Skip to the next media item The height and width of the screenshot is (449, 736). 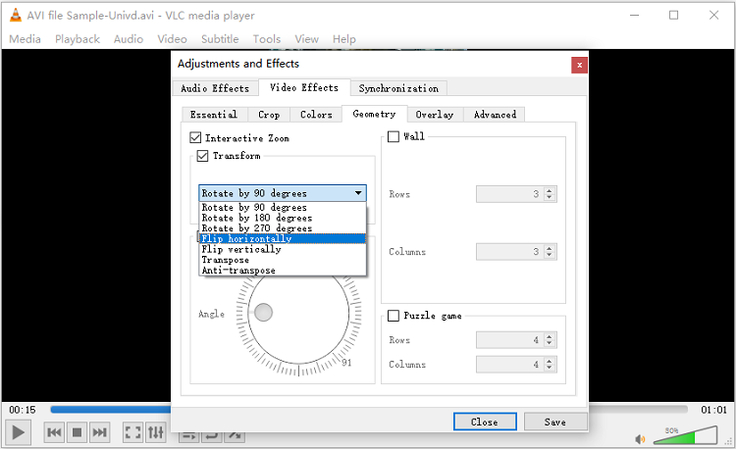(100, 432)
